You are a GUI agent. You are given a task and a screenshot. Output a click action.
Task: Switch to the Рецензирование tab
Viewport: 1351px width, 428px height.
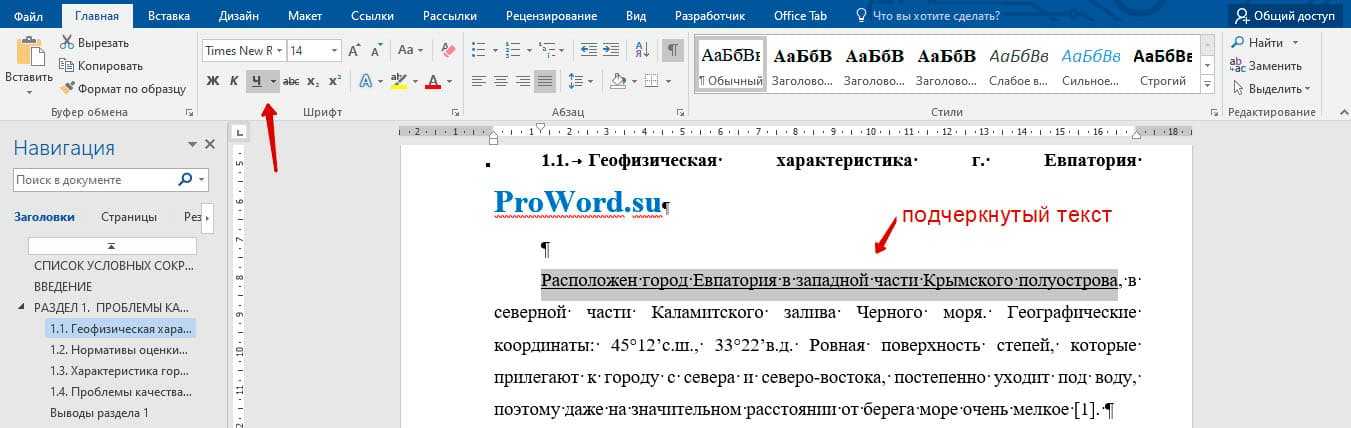551,16
